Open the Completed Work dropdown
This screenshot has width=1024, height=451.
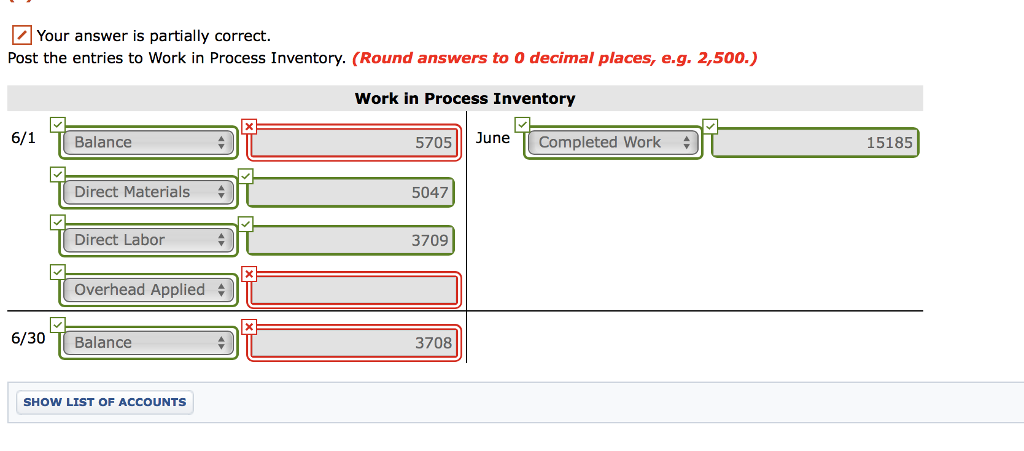(613, 142)
